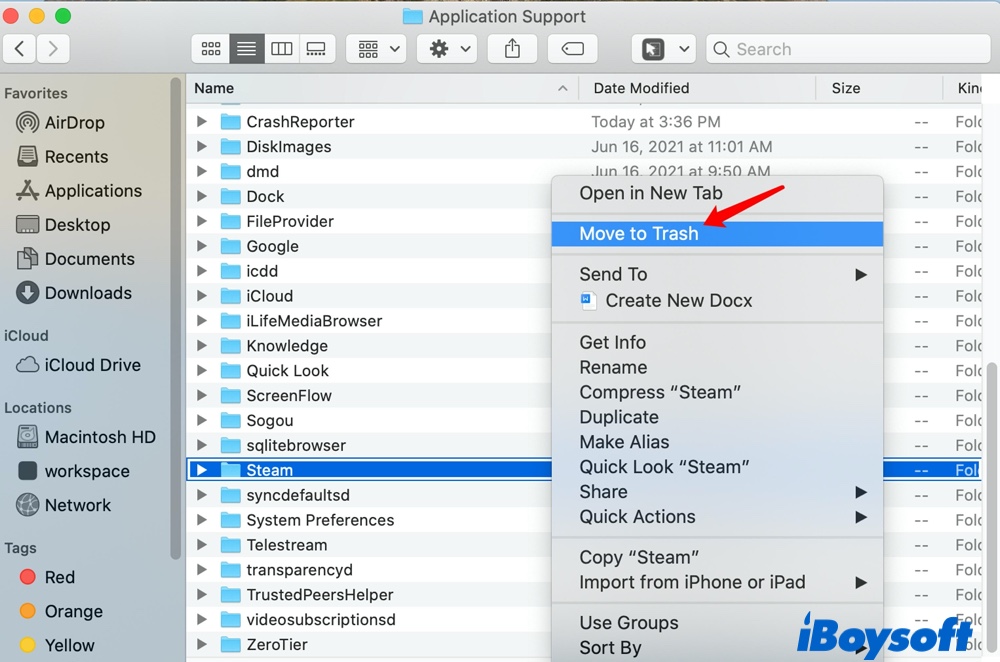1000x662 pixels.
Task: Select the sqlitebrowser folder
Action: 296,445
